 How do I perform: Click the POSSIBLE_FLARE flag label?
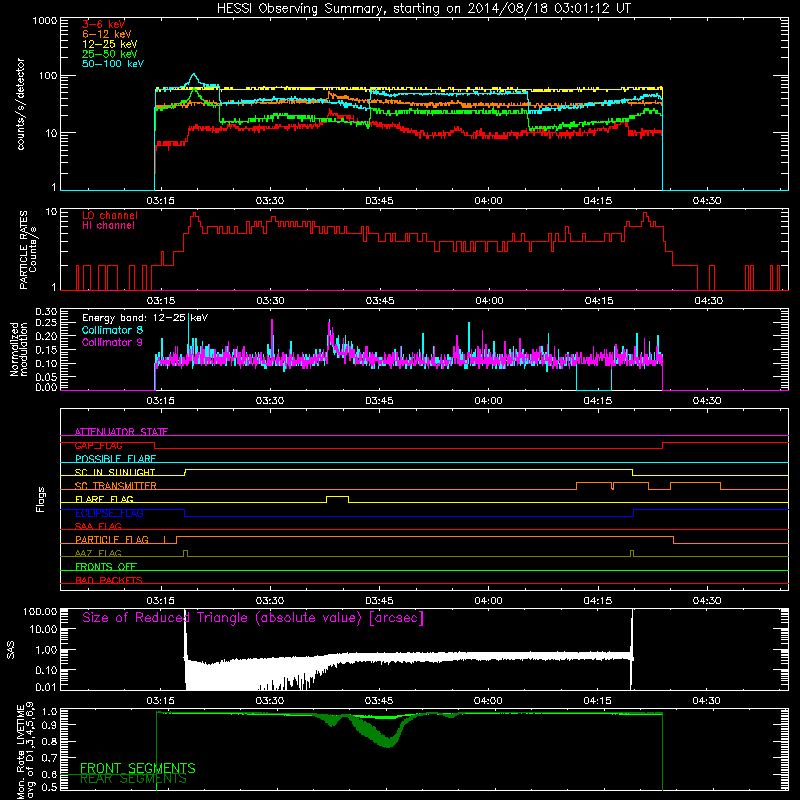point(115,459)
